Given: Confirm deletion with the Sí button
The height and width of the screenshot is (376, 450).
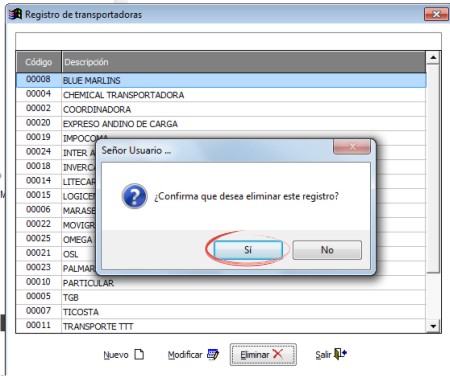Looking at the screenshot, I should coord(248,250).
